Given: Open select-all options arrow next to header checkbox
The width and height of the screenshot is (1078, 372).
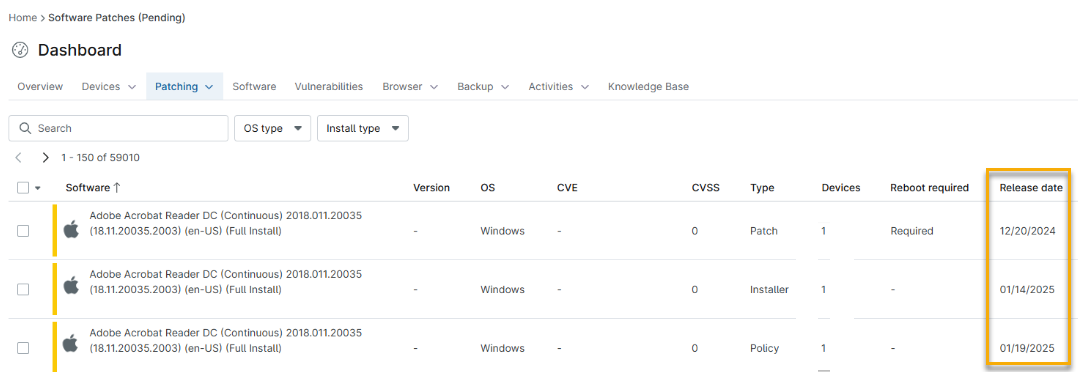Looking at the screenshot, I should [37, 188].
